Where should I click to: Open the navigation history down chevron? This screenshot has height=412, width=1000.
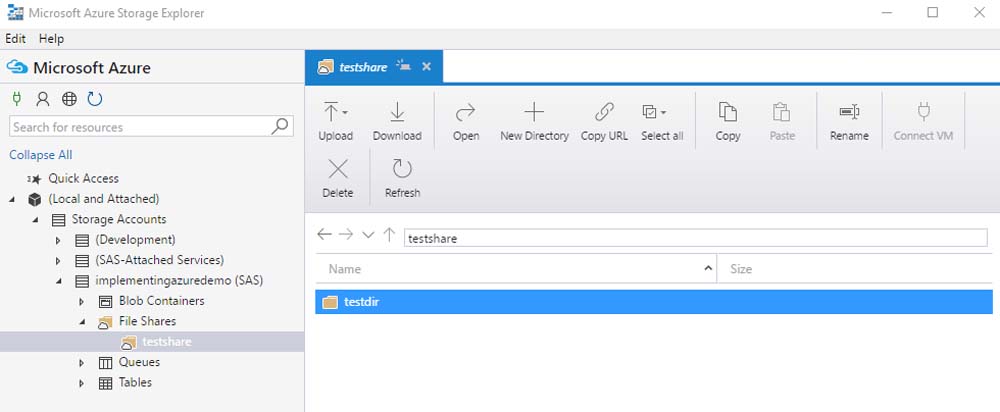point(368,235)
